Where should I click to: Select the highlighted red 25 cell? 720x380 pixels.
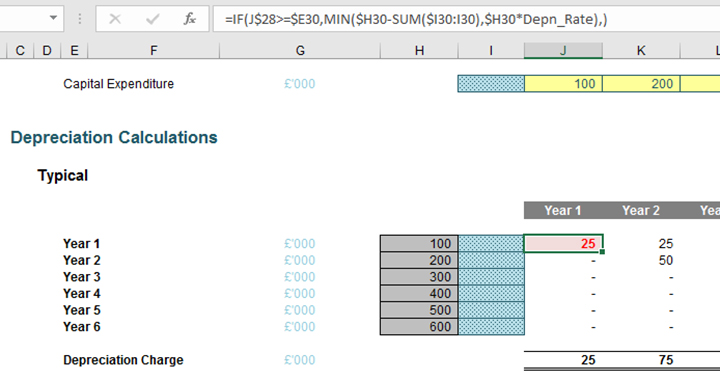[563, 243]
